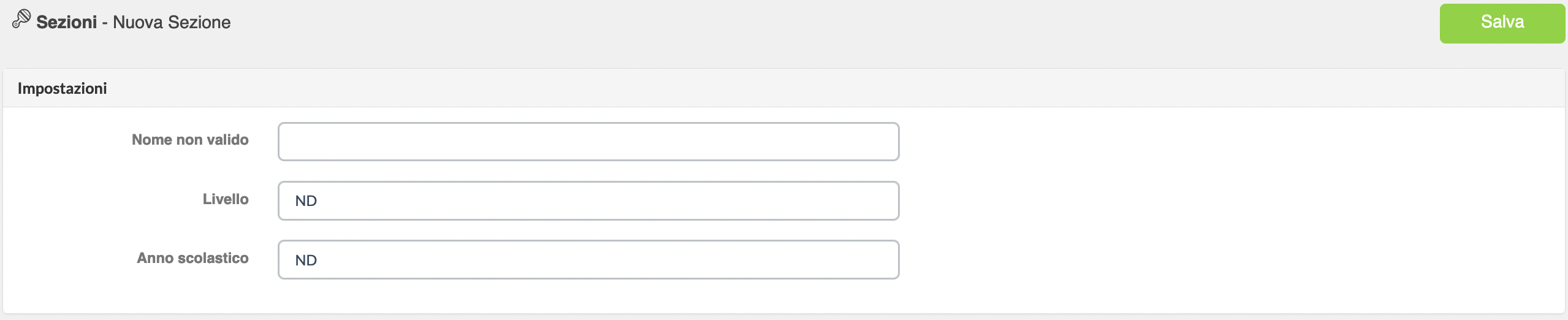Click the ND value in Livello
1568x320 pixels.
pos(306,201)
